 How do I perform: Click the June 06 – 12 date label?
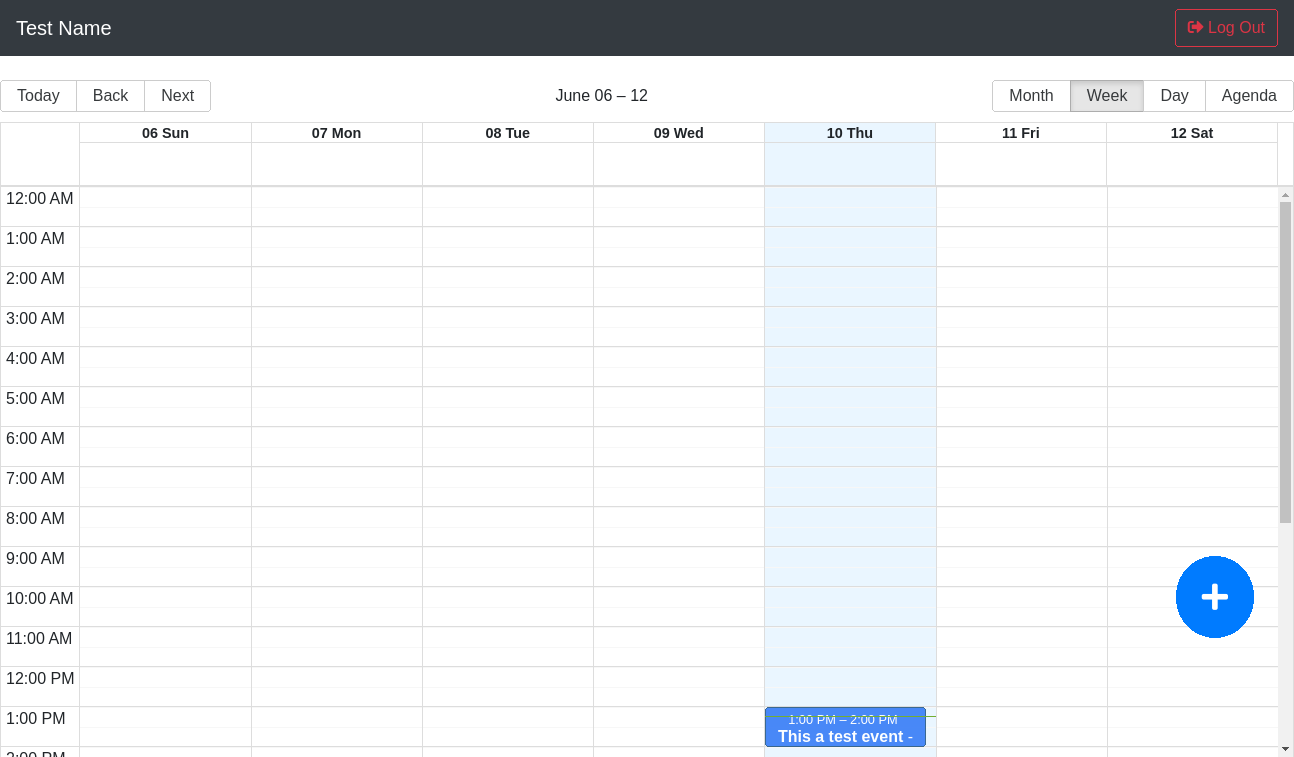click(x=601, y=96)
